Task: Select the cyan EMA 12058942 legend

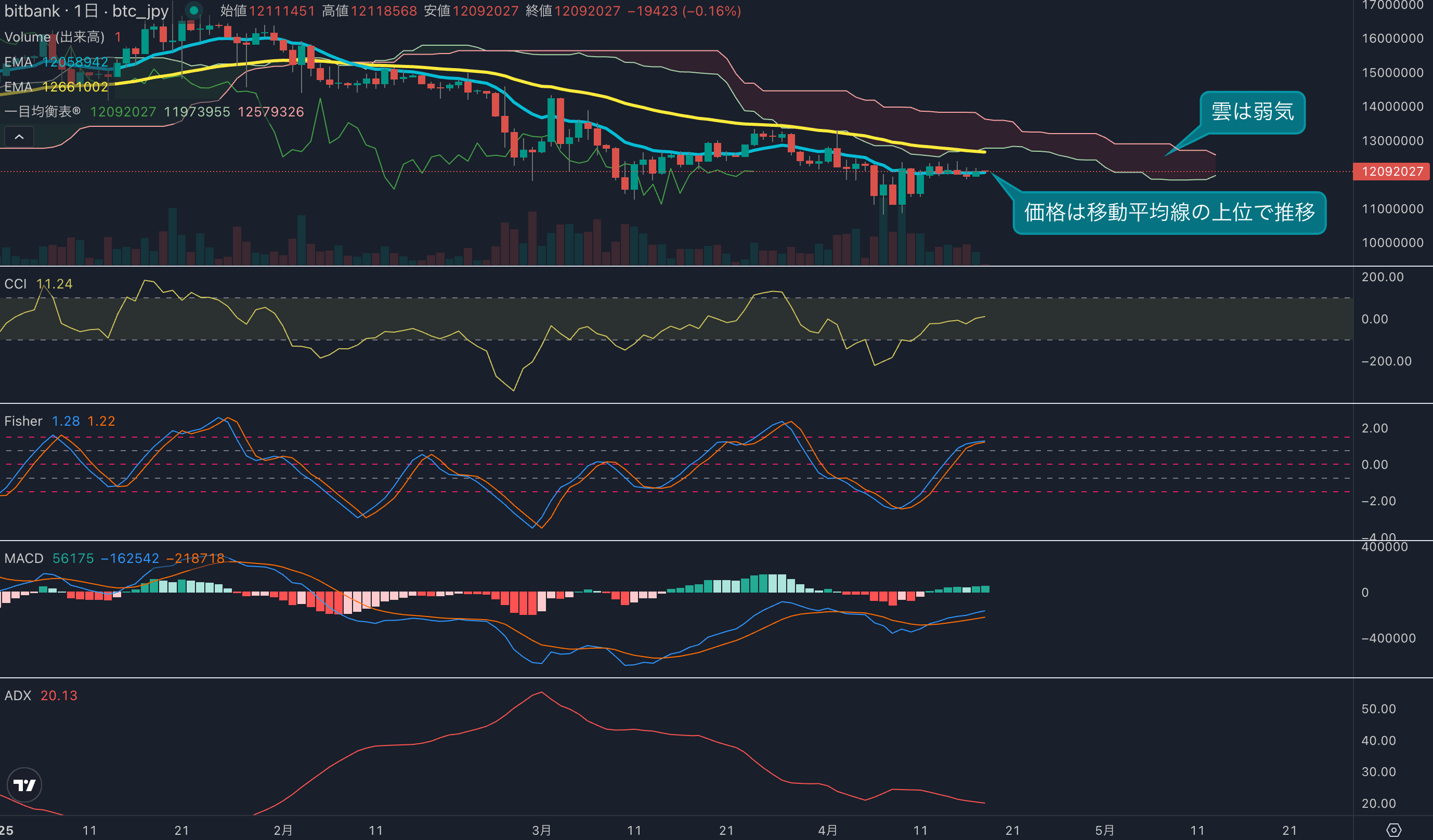Action: click(x=56, y=62)
